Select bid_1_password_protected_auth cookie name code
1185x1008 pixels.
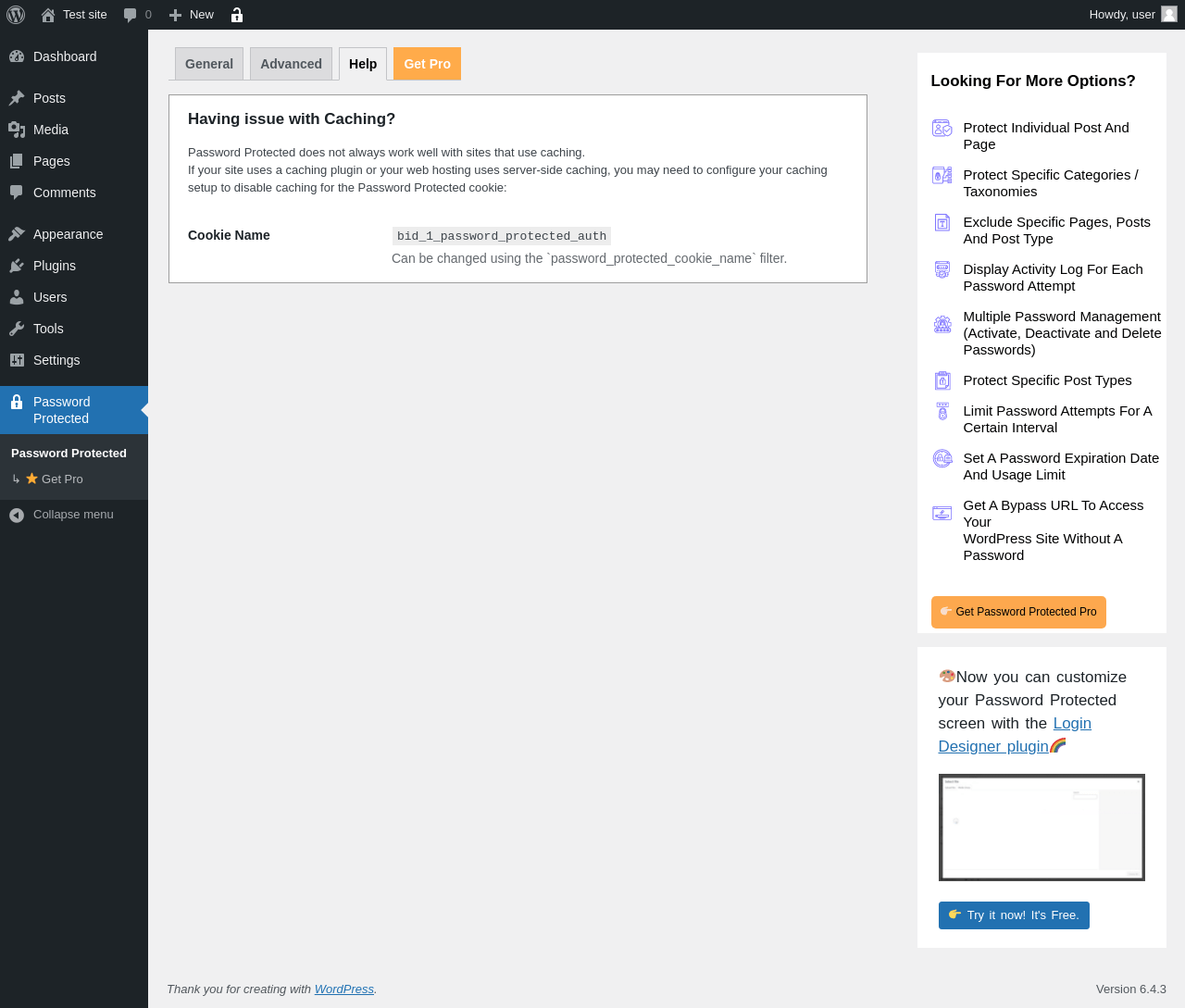pyautogui.click(x=502, y=236)
